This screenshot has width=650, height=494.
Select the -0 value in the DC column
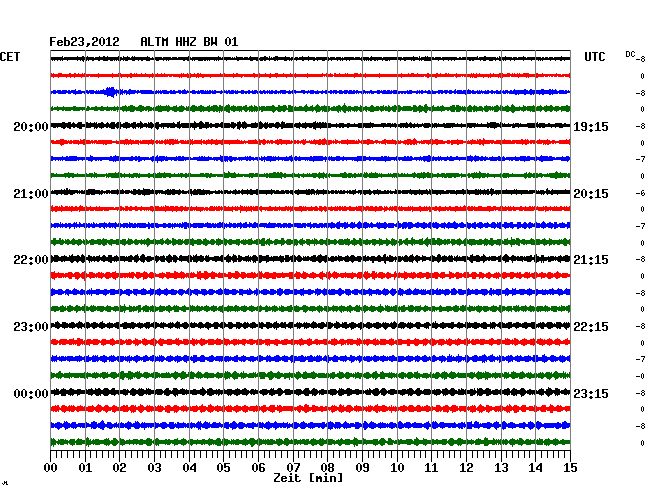pos(640,376)
